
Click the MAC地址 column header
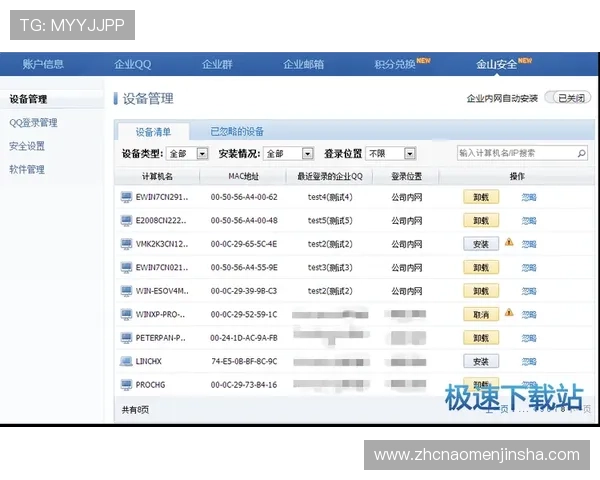tap(243, 176)
